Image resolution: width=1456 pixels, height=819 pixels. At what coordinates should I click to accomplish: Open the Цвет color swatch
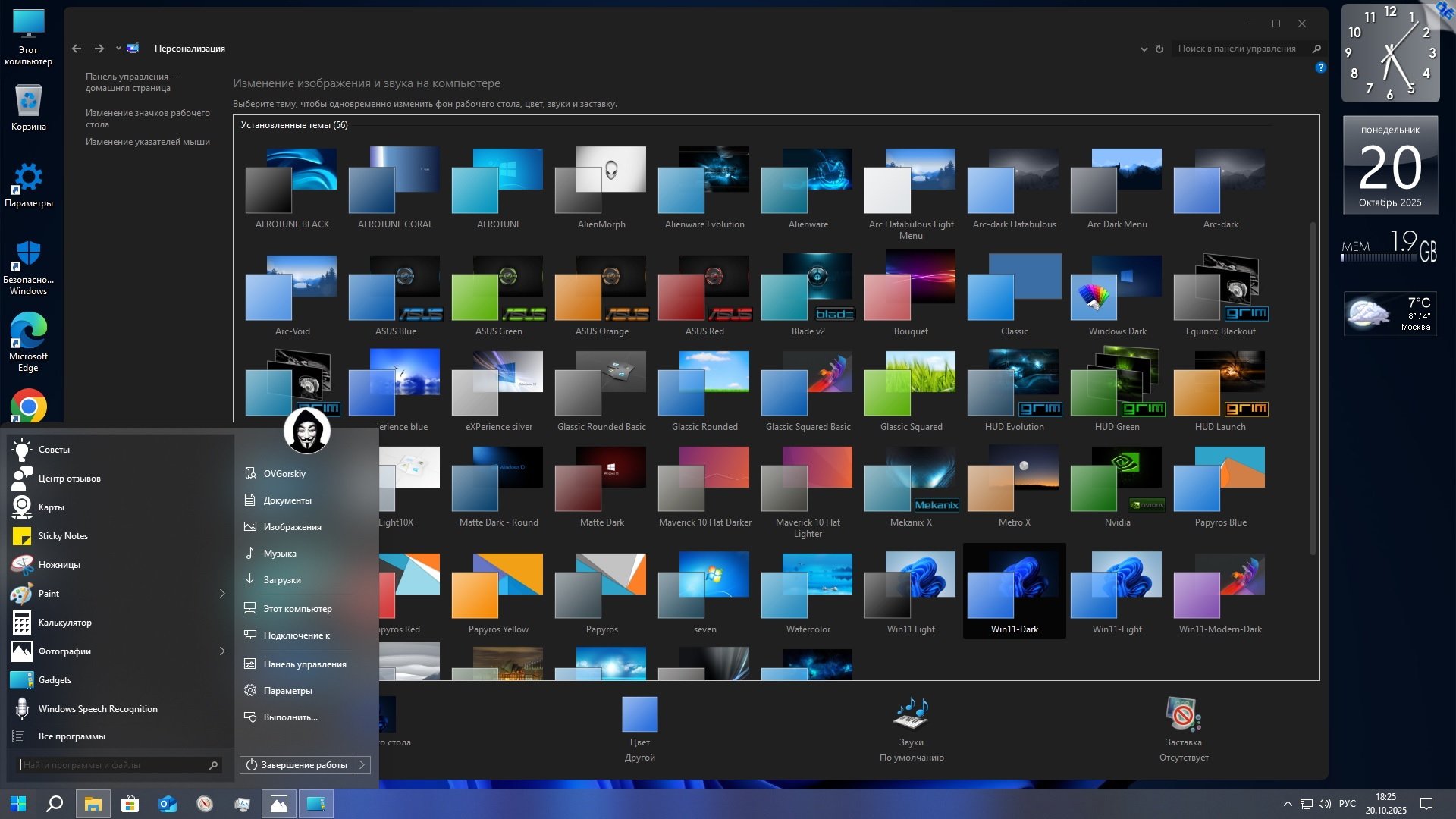click(639, 714)
